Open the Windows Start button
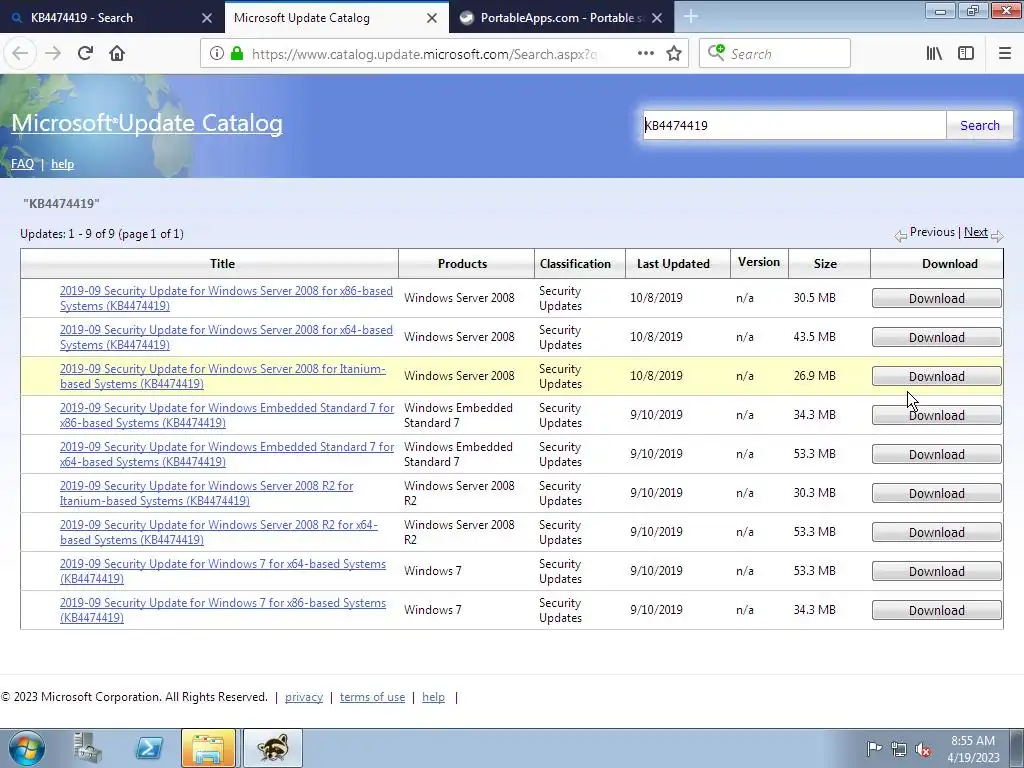 click(x=27, y=748)
